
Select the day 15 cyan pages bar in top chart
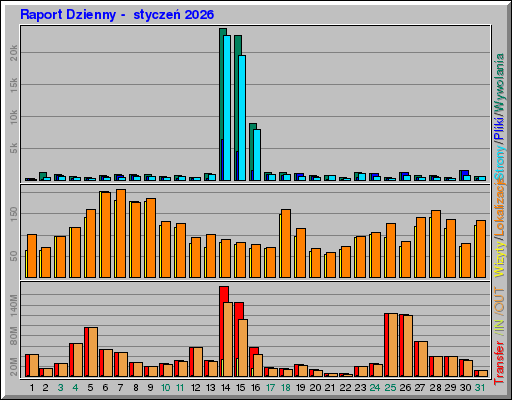(x=242, y=118)
